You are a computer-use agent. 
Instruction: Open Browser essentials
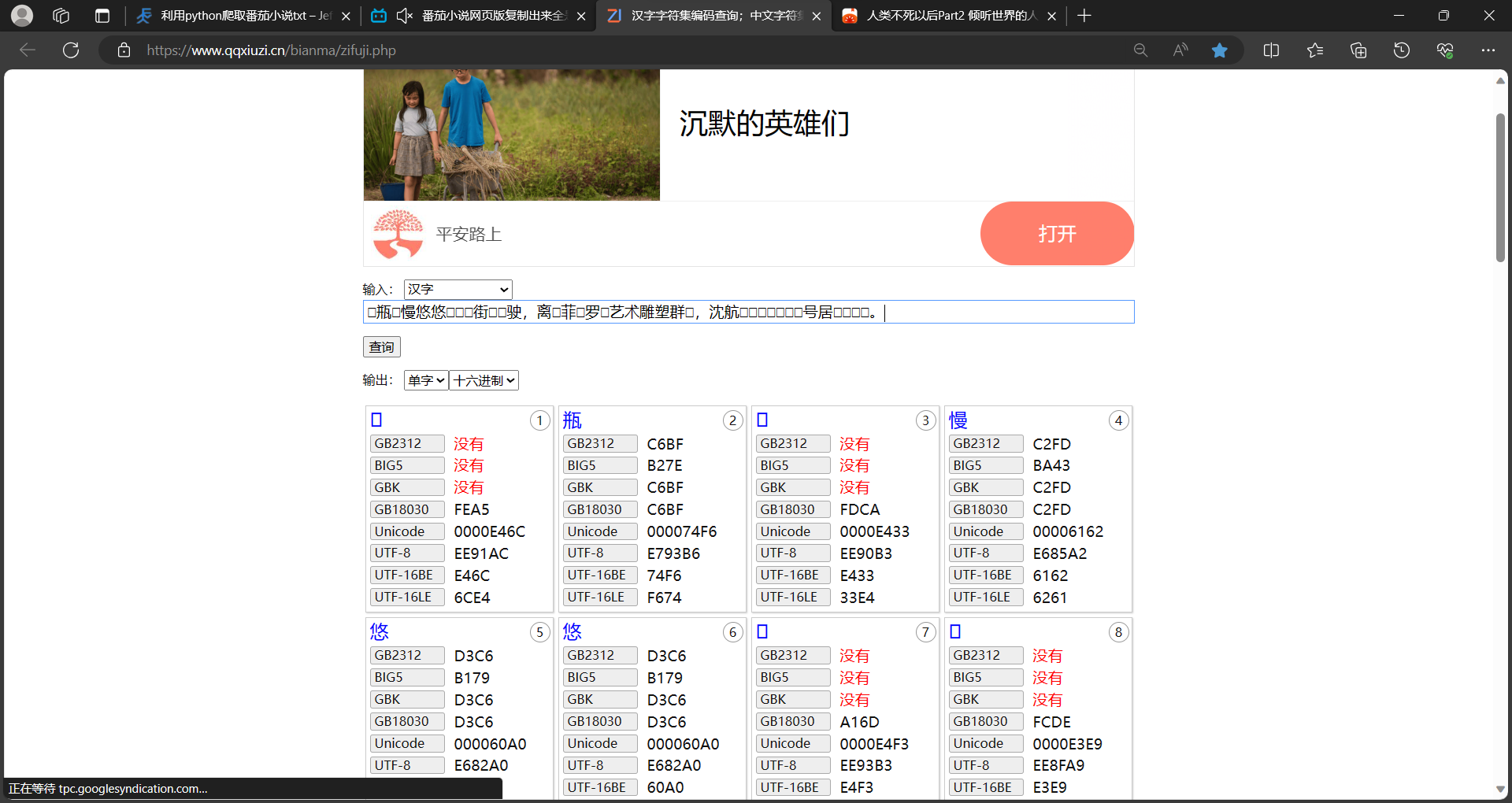(x=1445, y=50)
